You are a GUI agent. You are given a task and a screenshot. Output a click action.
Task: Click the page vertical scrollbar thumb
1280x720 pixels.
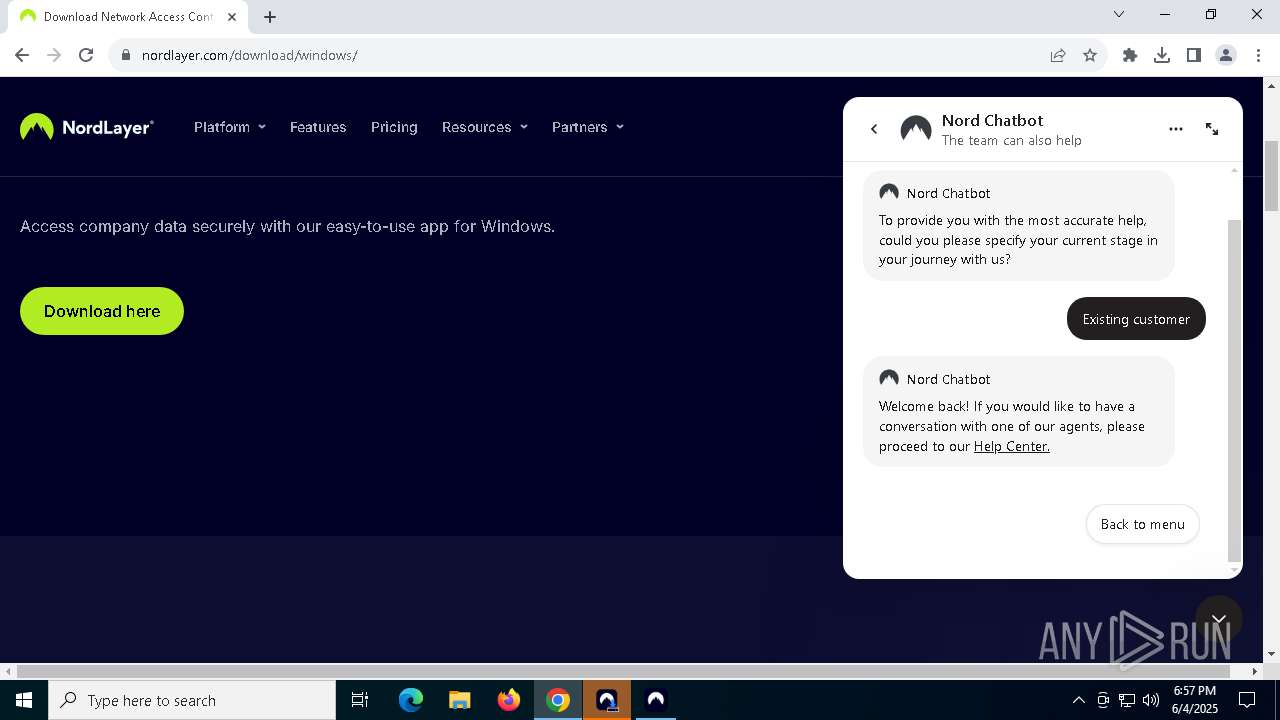[1272, 176]
